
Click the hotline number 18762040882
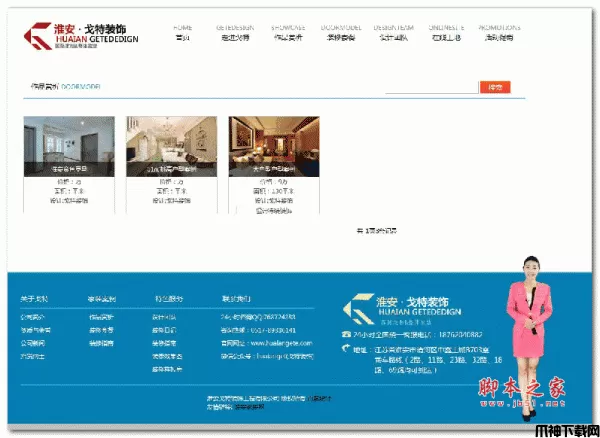click(460, 335)
